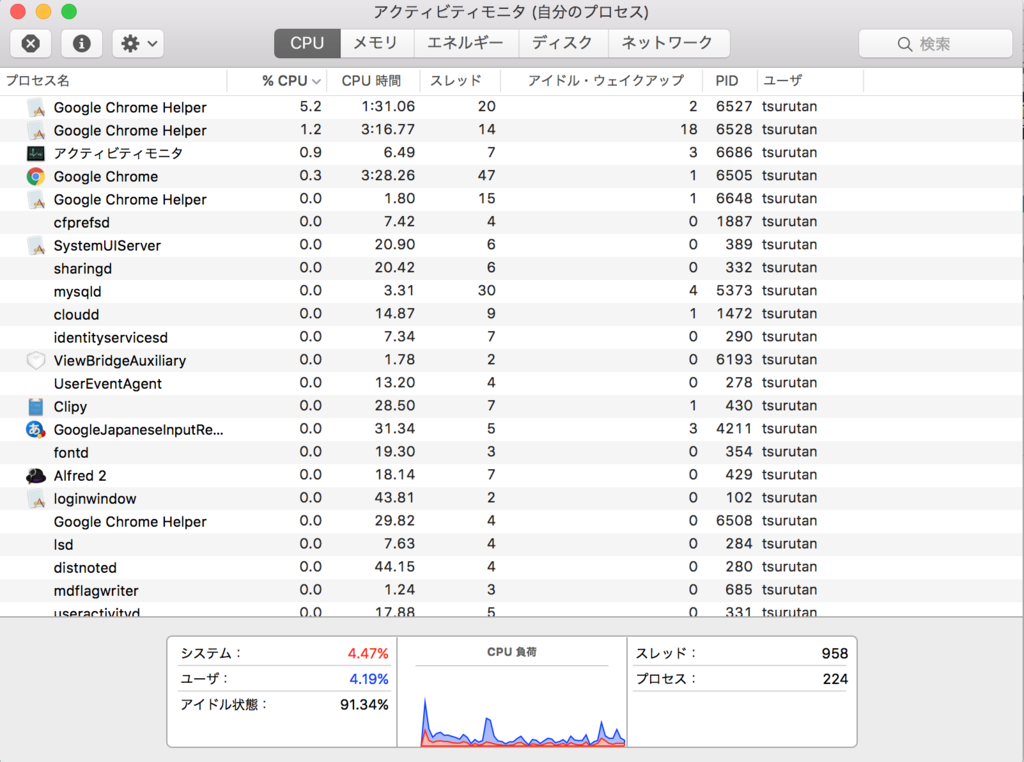Select Google Chrome Helper icon, PID 6527 row

[x=36, y=108]
